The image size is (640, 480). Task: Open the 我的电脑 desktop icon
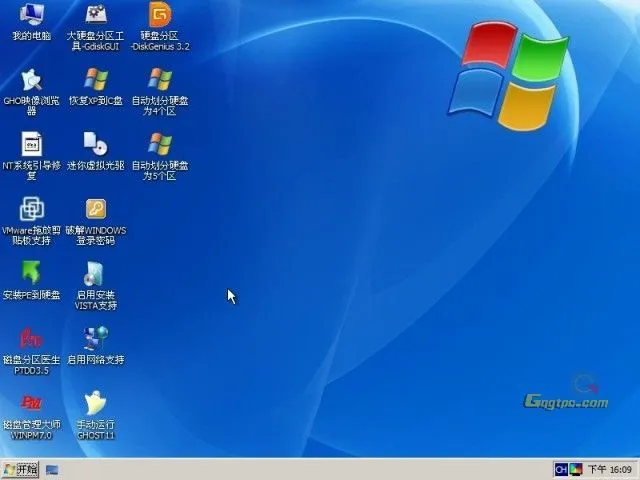[x=32, y=16]
